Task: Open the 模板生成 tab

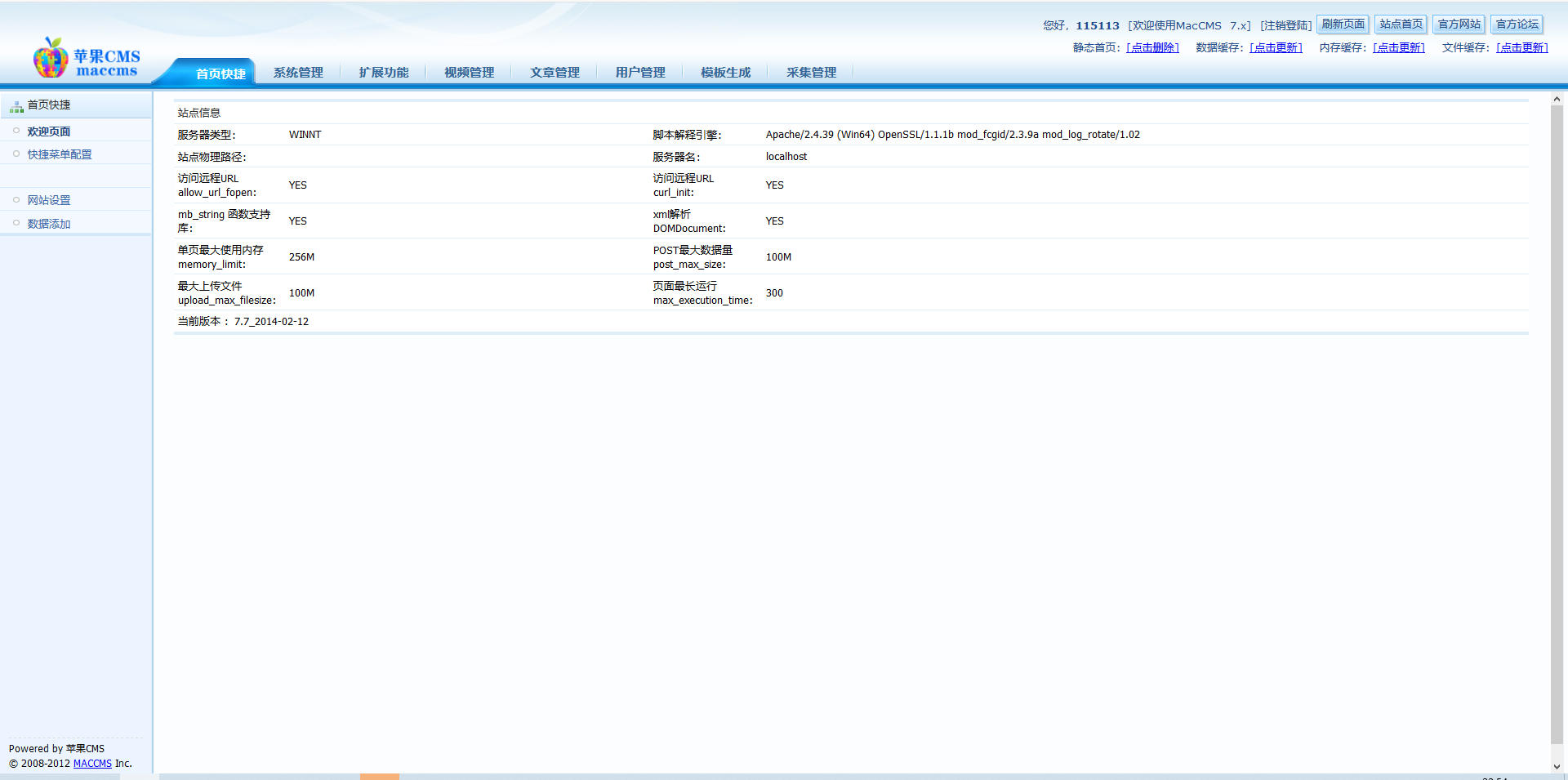Action: [x=725, y=73]
